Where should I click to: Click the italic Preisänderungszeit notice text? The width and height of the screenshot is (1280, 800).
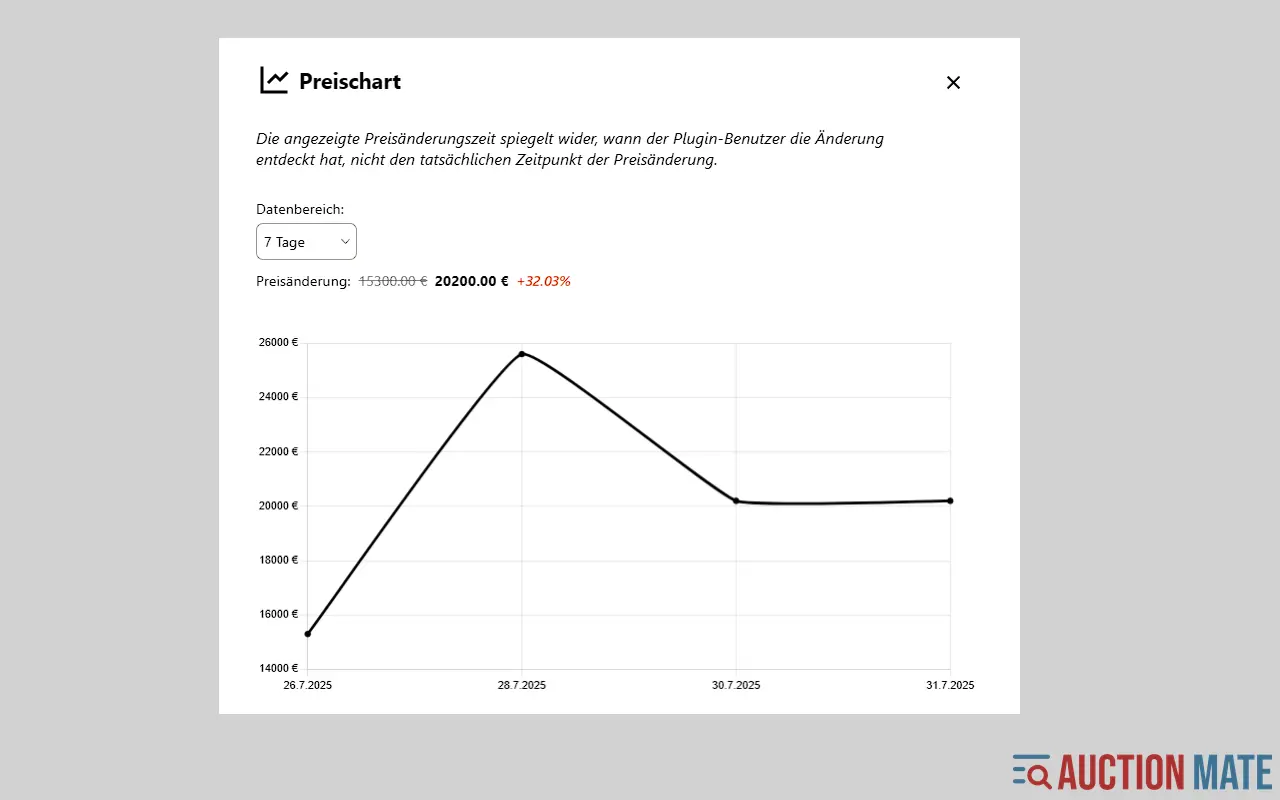coord(570,149)
